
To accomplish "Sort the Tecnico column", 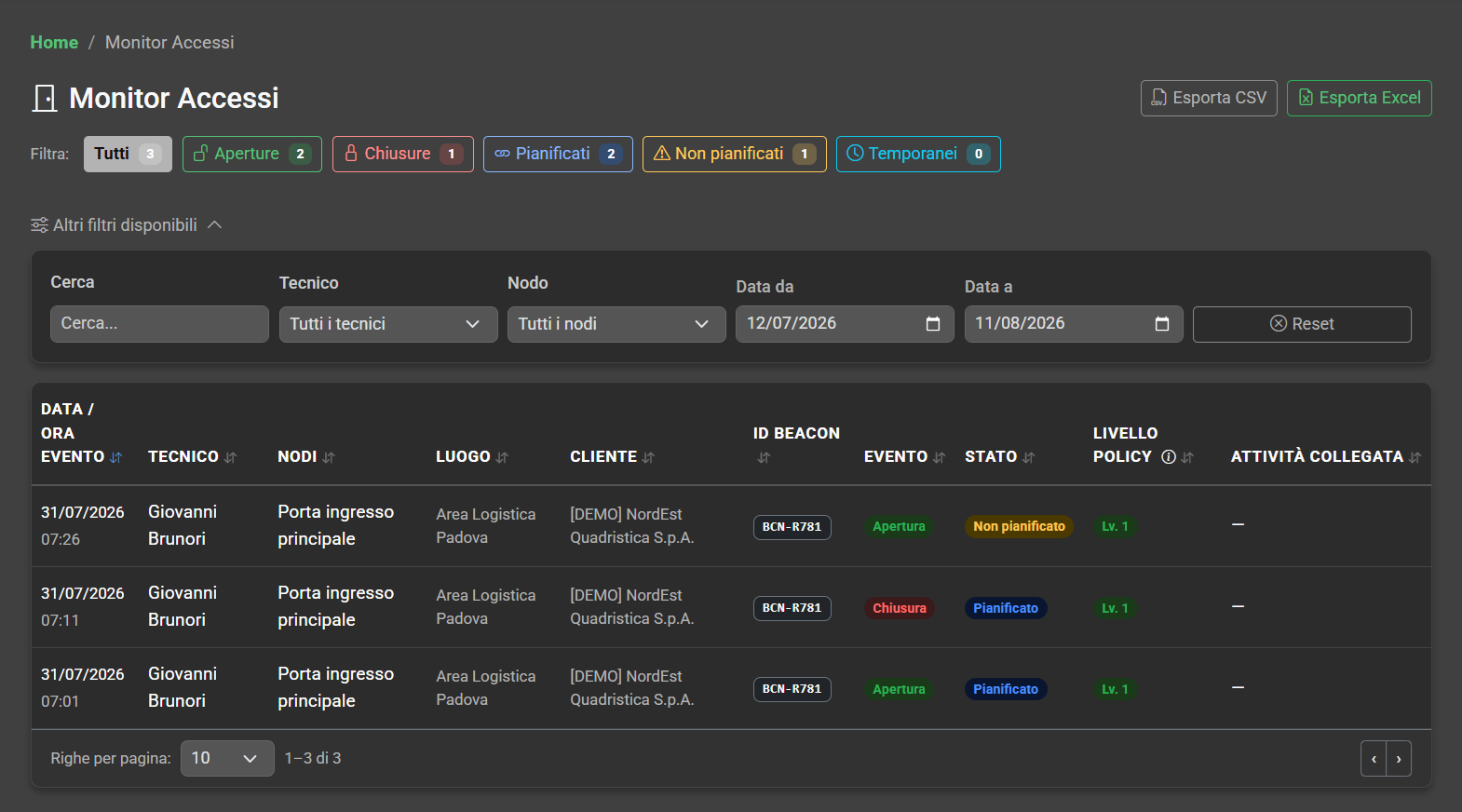I will 231,457.
